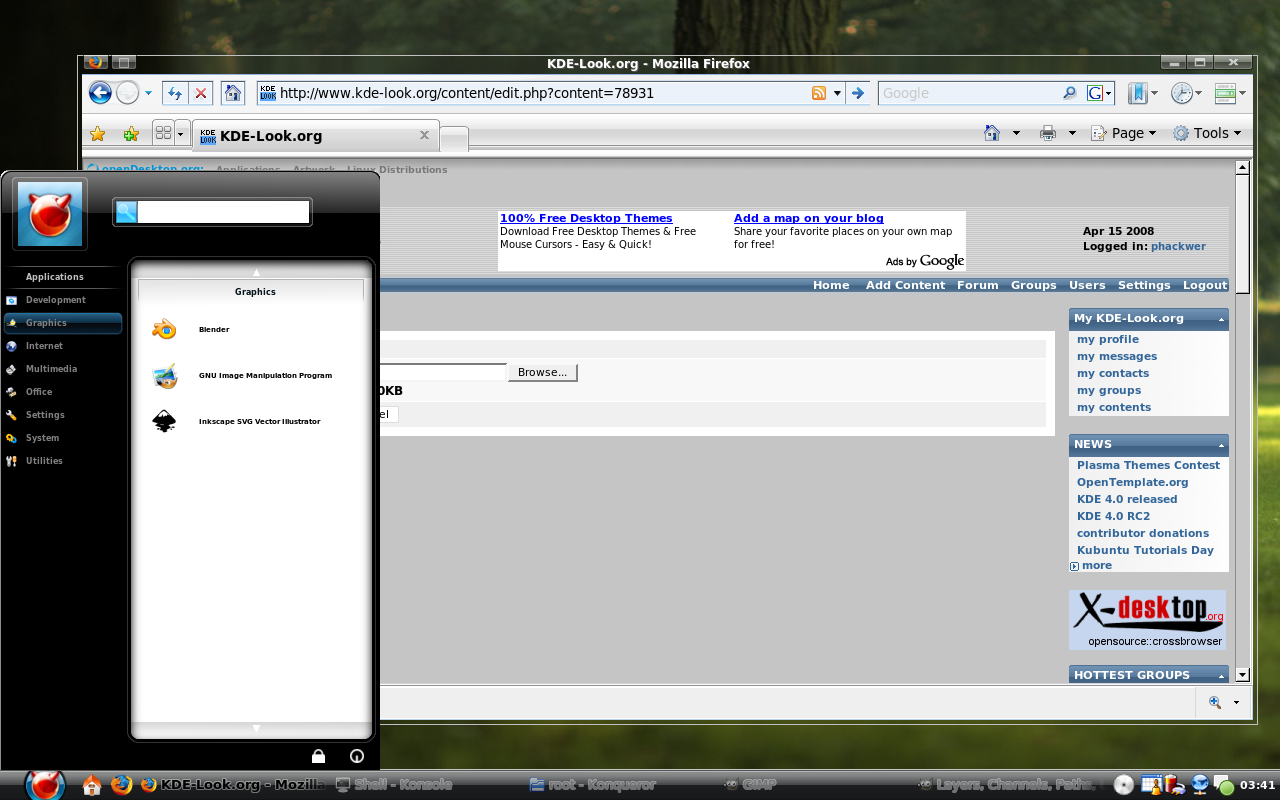Select the Development category in launcher

click(62, 300)
